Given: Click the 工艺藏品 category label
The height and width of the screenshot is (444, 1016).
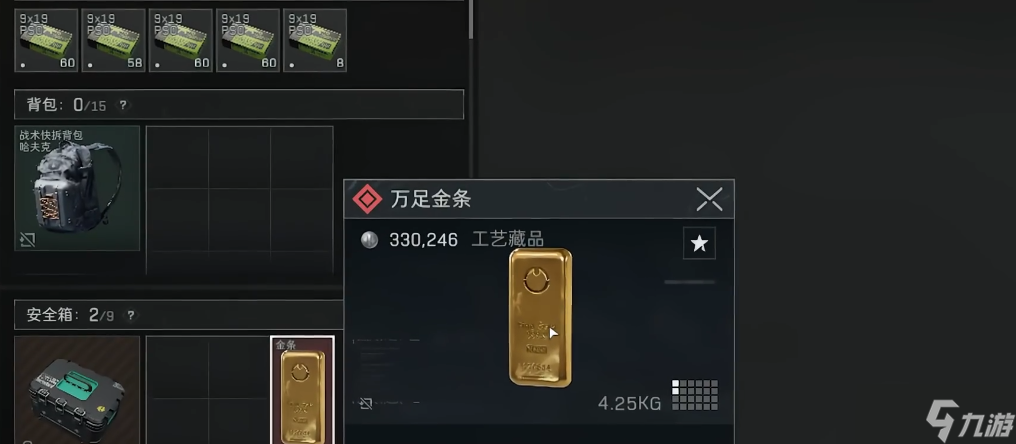Looking at the screenshot, I should 507,240.
